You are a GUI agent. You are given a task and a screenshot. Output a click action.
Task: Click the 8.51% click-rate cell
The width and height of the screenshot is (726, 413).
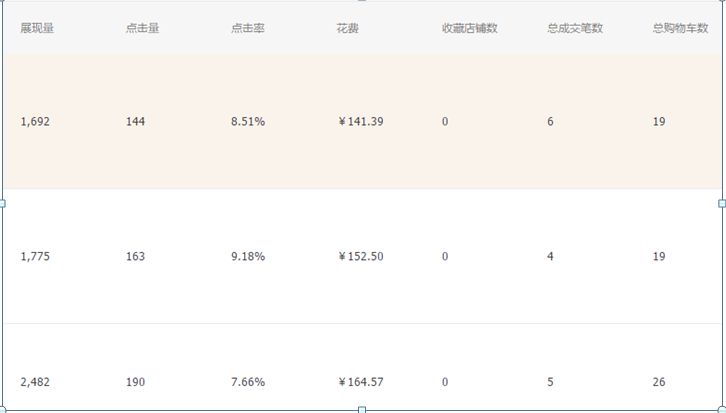tap(247, 122)
